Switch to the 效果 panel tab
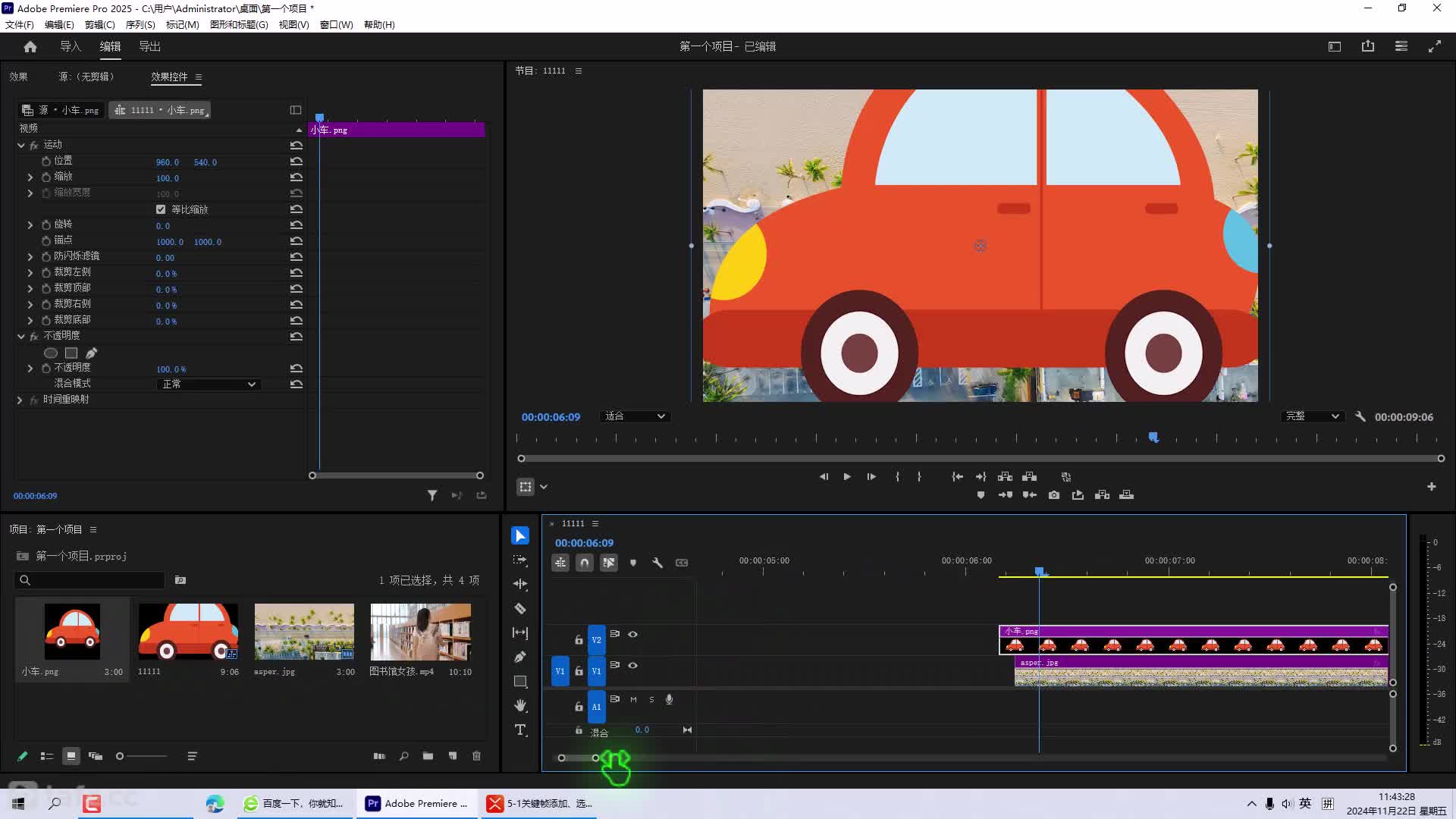Image resolution: width=1456 pixels, height=819 pixels. [18, 77]
